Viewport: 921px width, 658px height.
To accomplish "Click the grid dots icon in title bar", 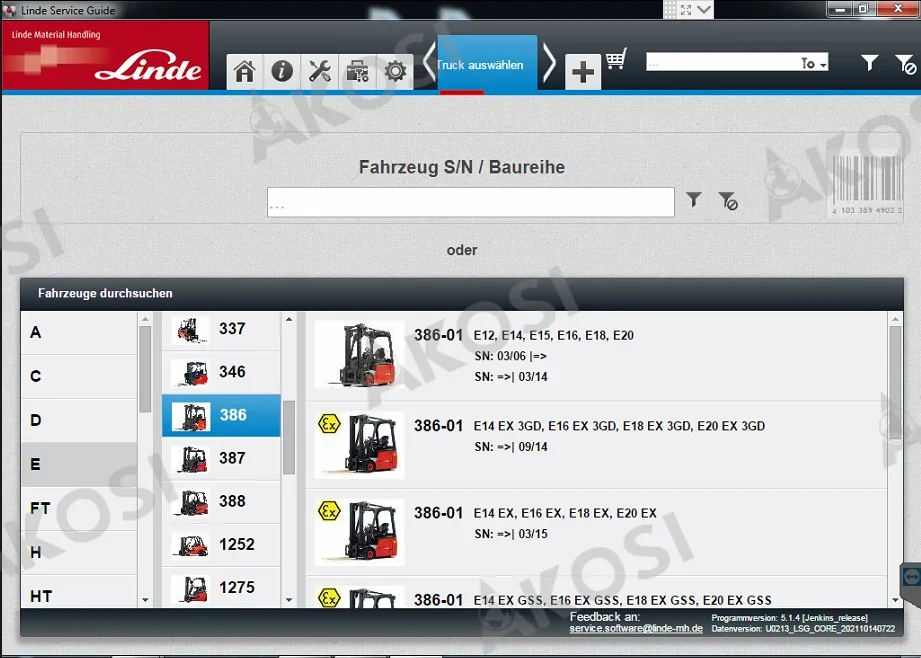I will tap(670, 9).
